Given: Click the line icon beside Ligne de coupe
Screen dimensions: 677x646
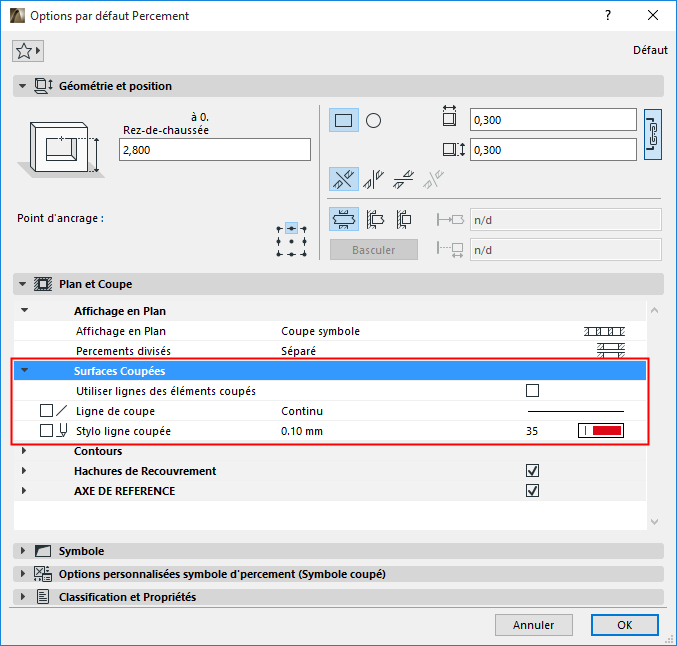Looking at the screenshot, I should [x=62, y=410].
